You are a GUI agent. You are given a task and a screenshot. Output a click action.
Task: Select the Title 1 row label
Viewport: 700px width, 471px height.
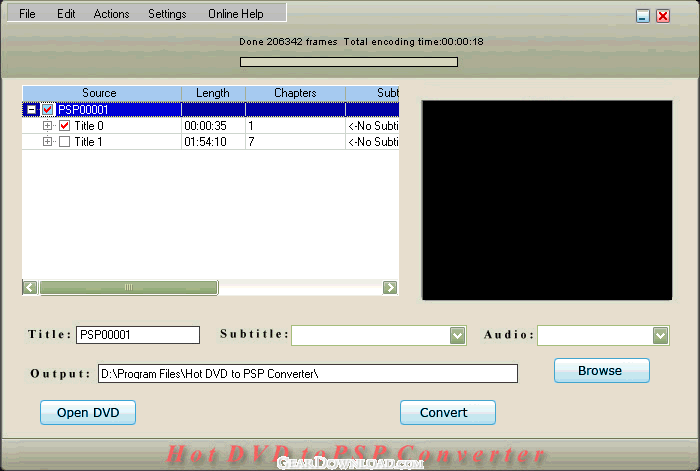[88, 142]
